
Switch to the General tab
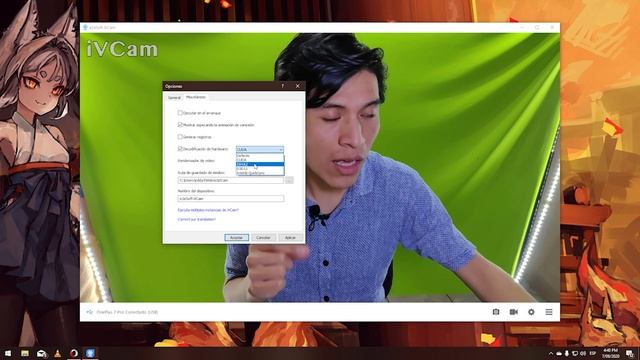tap(174, 98)
